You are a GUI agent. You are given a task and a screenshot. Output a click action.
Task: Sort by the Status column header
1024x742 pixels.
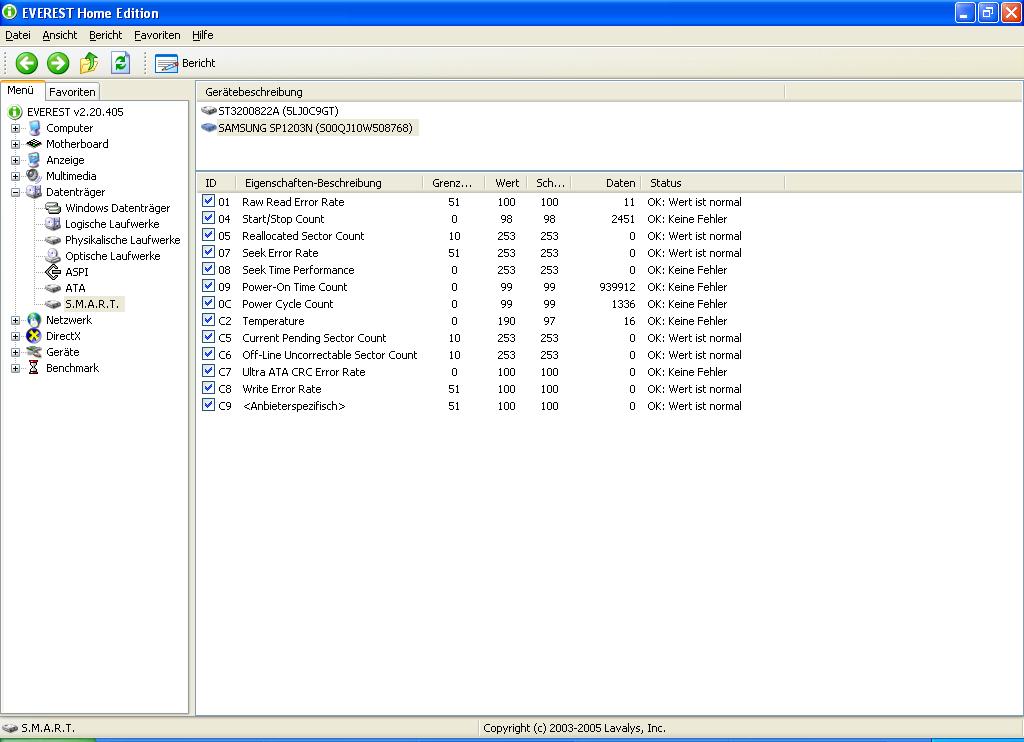coord(712,183)
